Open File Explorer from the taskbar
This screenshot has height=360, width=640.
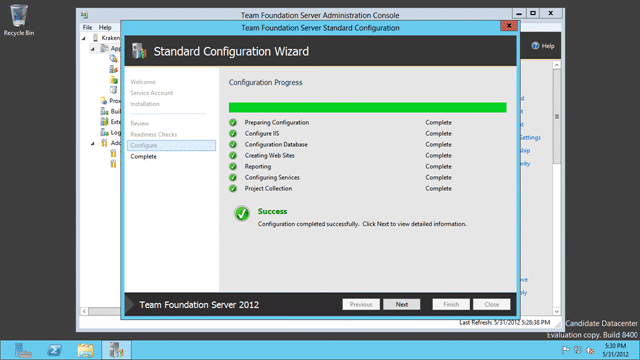click(x=85, y=350)
